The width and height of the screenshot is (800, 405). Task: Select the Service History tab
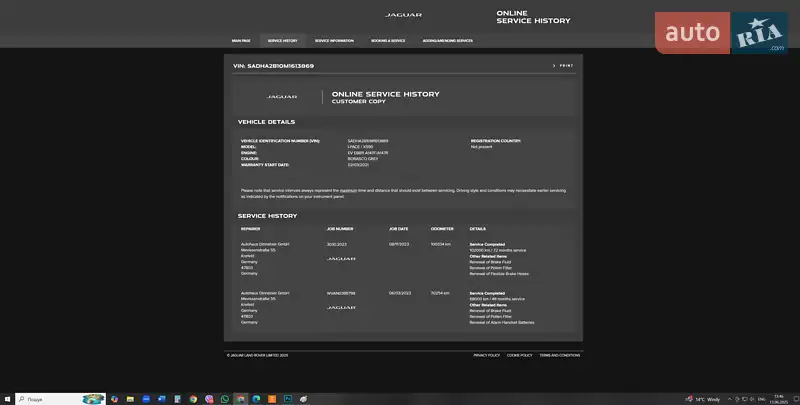283,41
